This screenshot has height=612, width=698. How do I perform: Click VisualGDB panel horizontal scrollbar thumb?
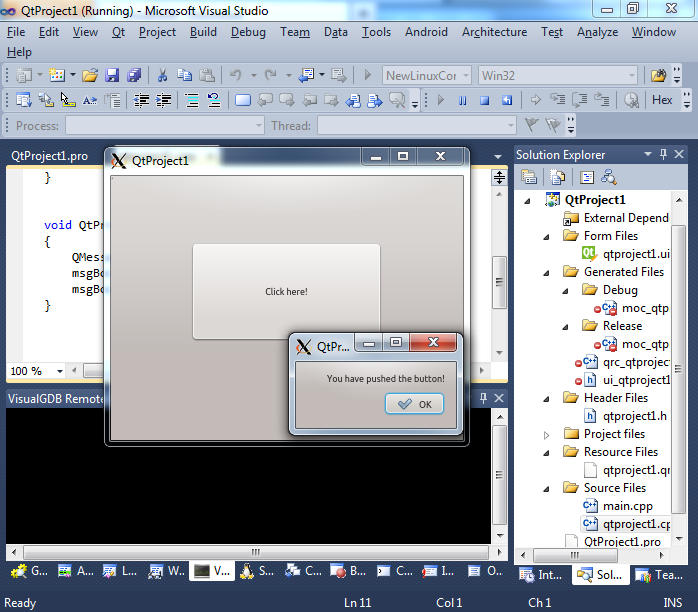(255, 552)
